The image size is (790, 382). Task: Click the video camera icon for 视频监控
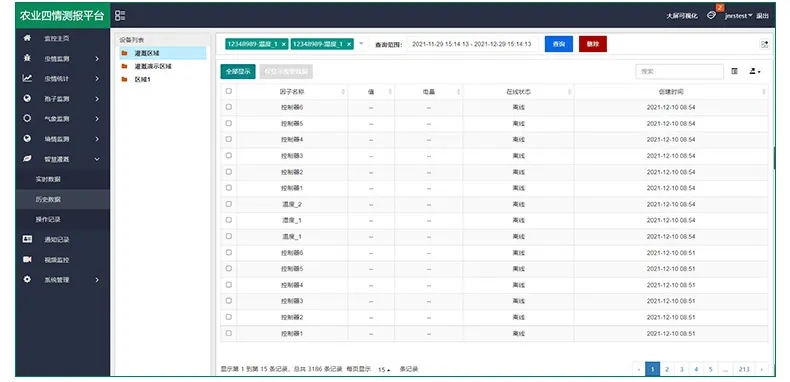(27, 260)
